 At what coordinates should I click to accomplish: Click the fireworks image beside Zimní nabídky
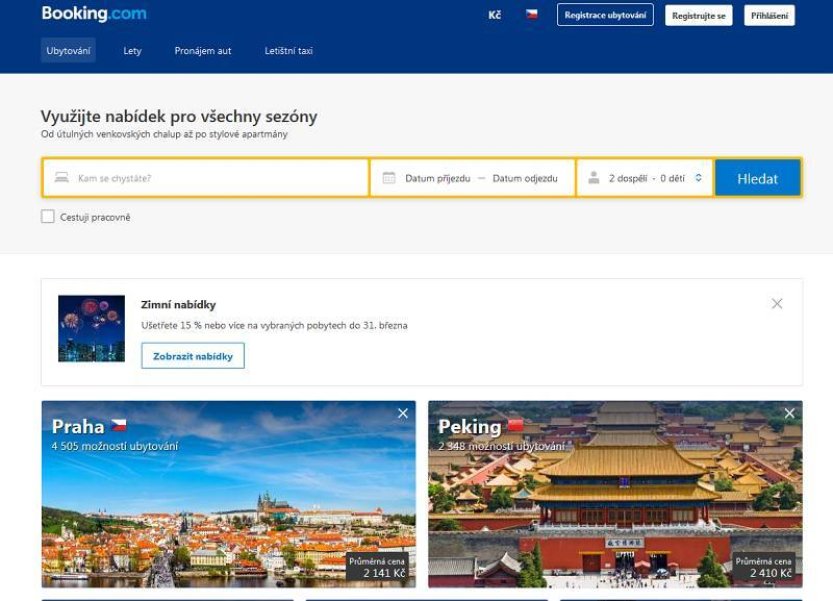91,327
